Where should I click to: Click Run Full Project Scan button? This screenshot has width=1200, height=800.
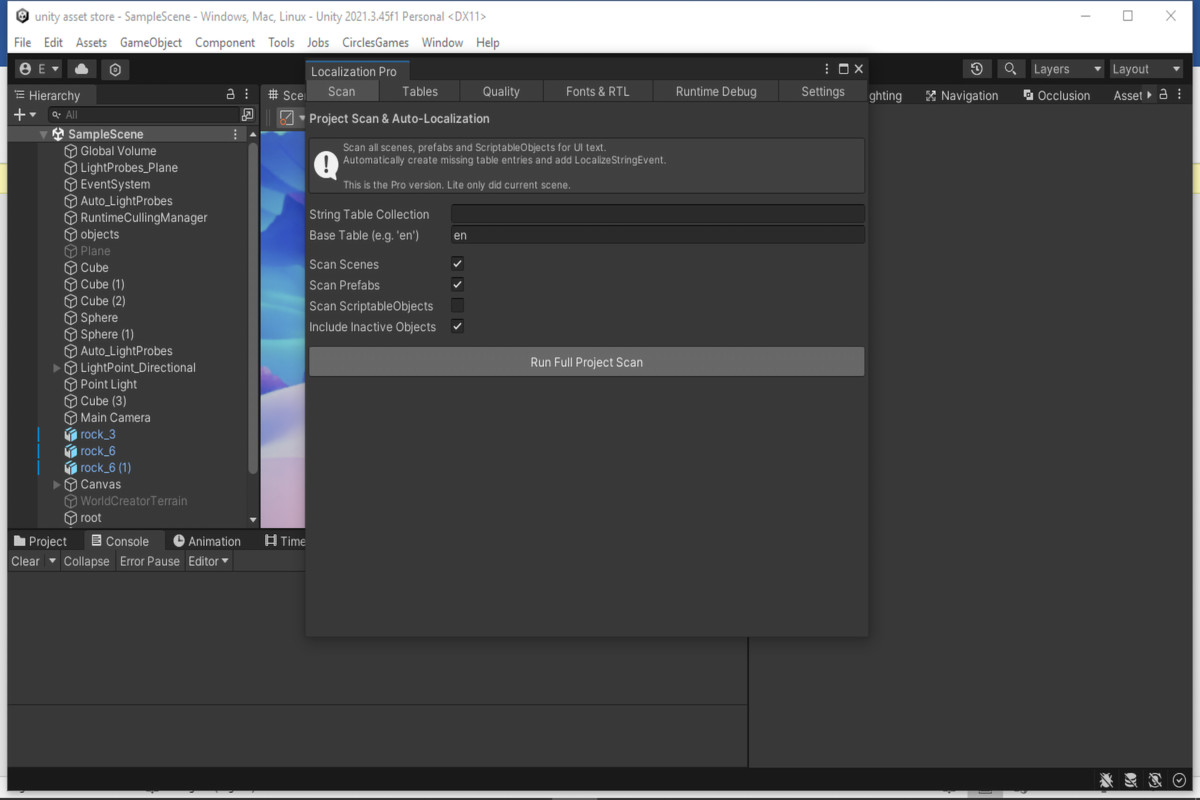pos(587,362)
